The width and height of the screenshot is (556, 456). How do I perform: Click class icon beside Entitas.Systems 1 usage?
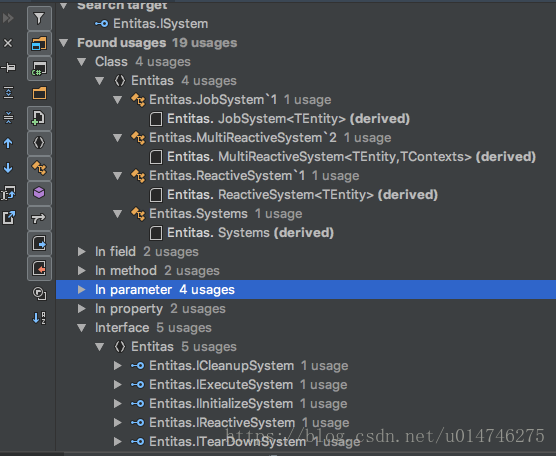click(x=138, y=214)
